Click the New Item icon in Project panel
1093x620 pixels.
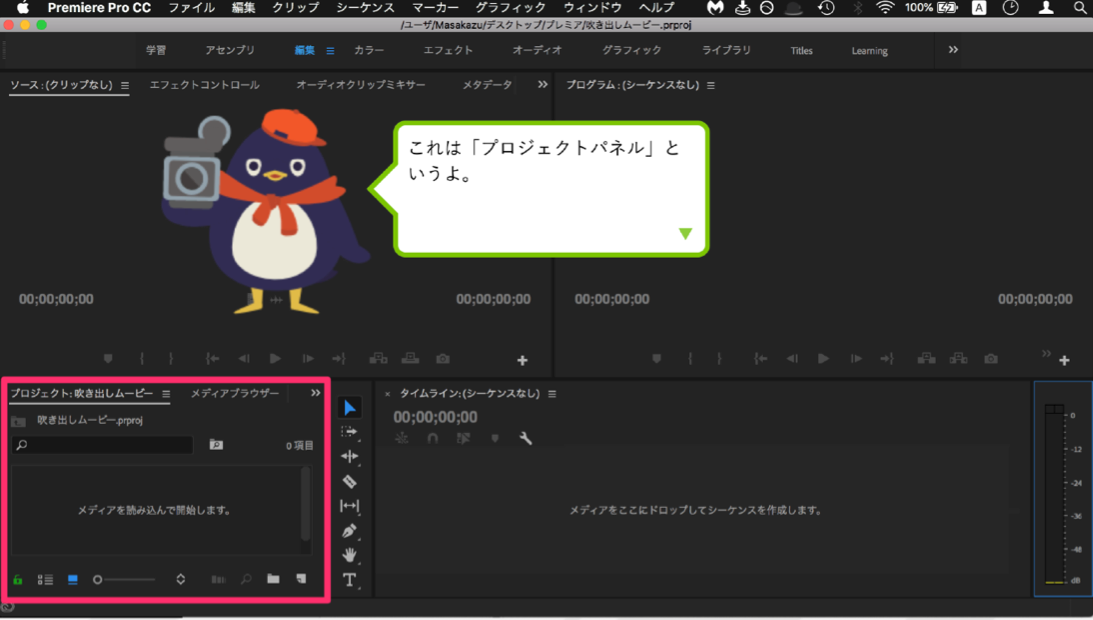click(301, 579)
